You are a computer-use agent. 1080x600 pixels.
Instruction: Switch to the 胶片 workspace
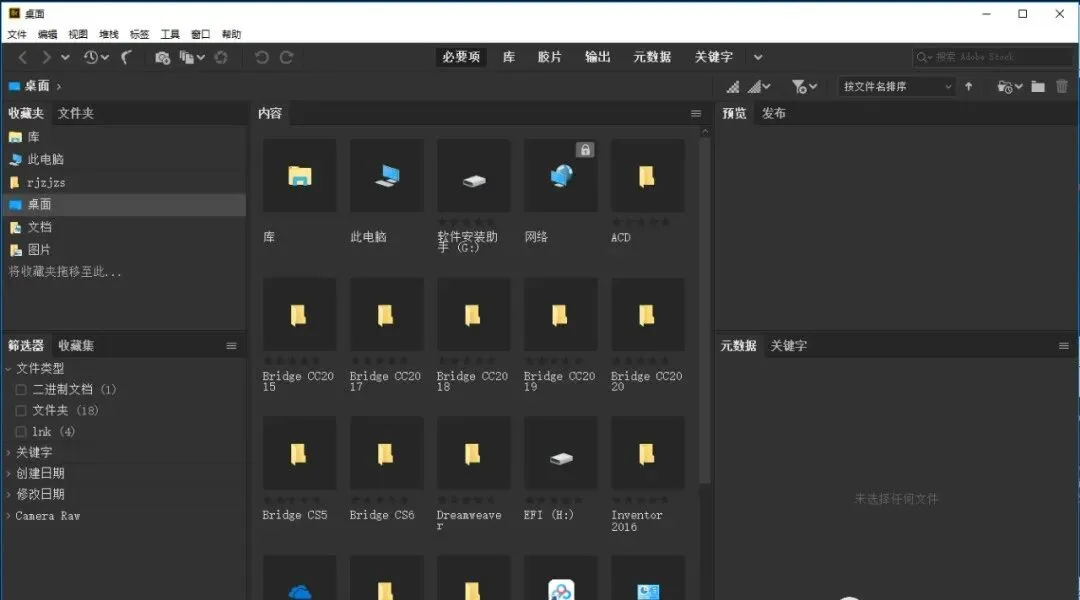(x=550, y=57)
